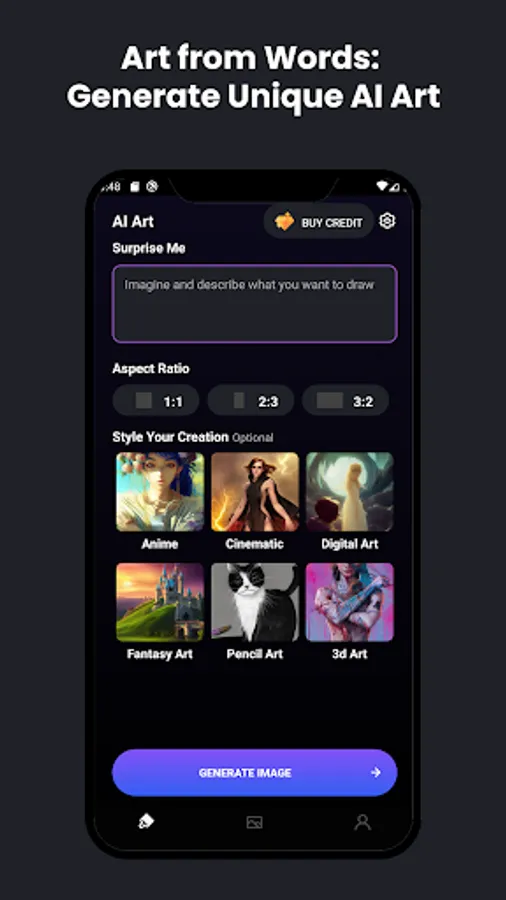
Task: Choose the Cinematic style thumbnail
Action: 255,492
